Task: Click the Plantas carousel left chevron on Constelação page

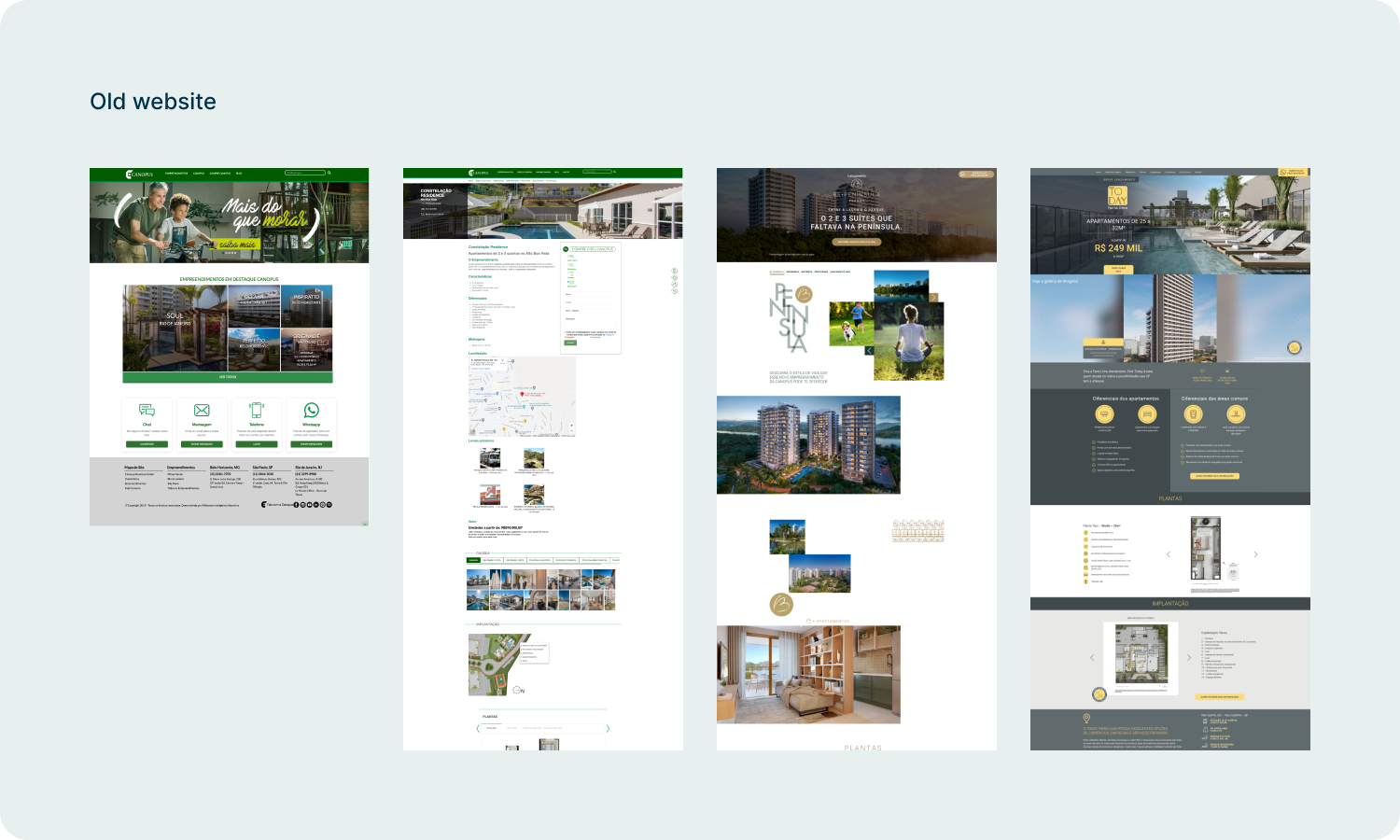Action: [479, 728]
